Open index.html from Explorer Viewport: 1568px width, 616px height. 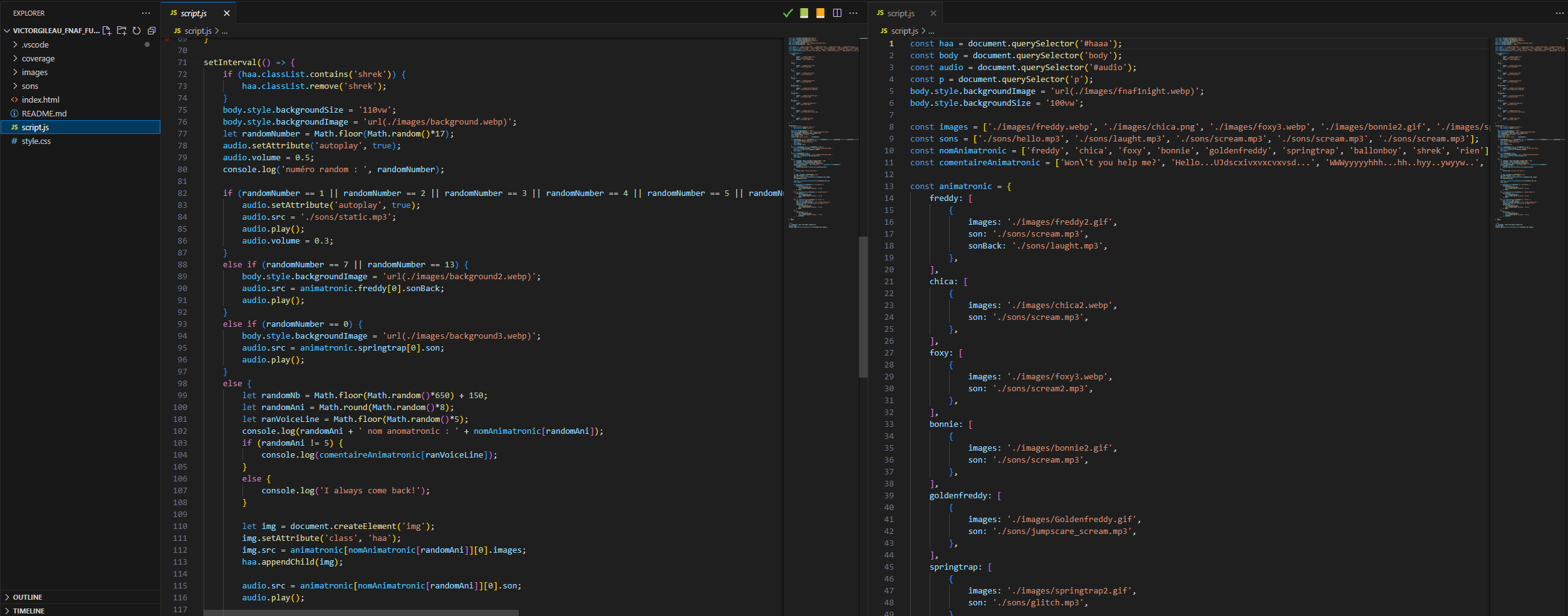click(80, 100)
